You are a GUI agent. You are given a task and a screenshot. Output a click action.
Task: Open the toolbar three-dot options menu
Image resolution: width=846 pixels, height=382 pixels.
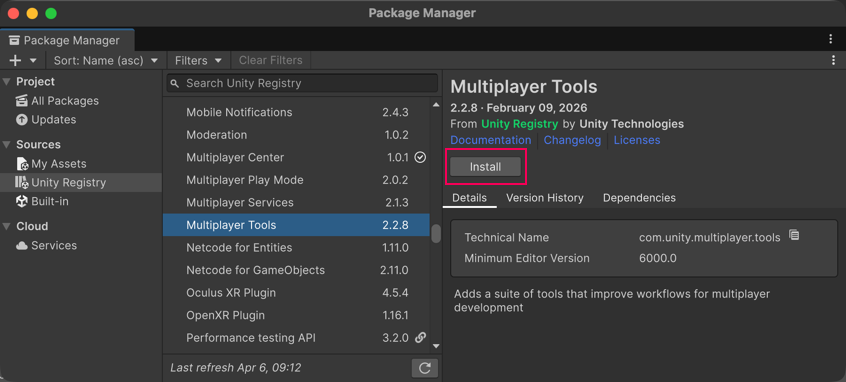click(x=834, y=60)
